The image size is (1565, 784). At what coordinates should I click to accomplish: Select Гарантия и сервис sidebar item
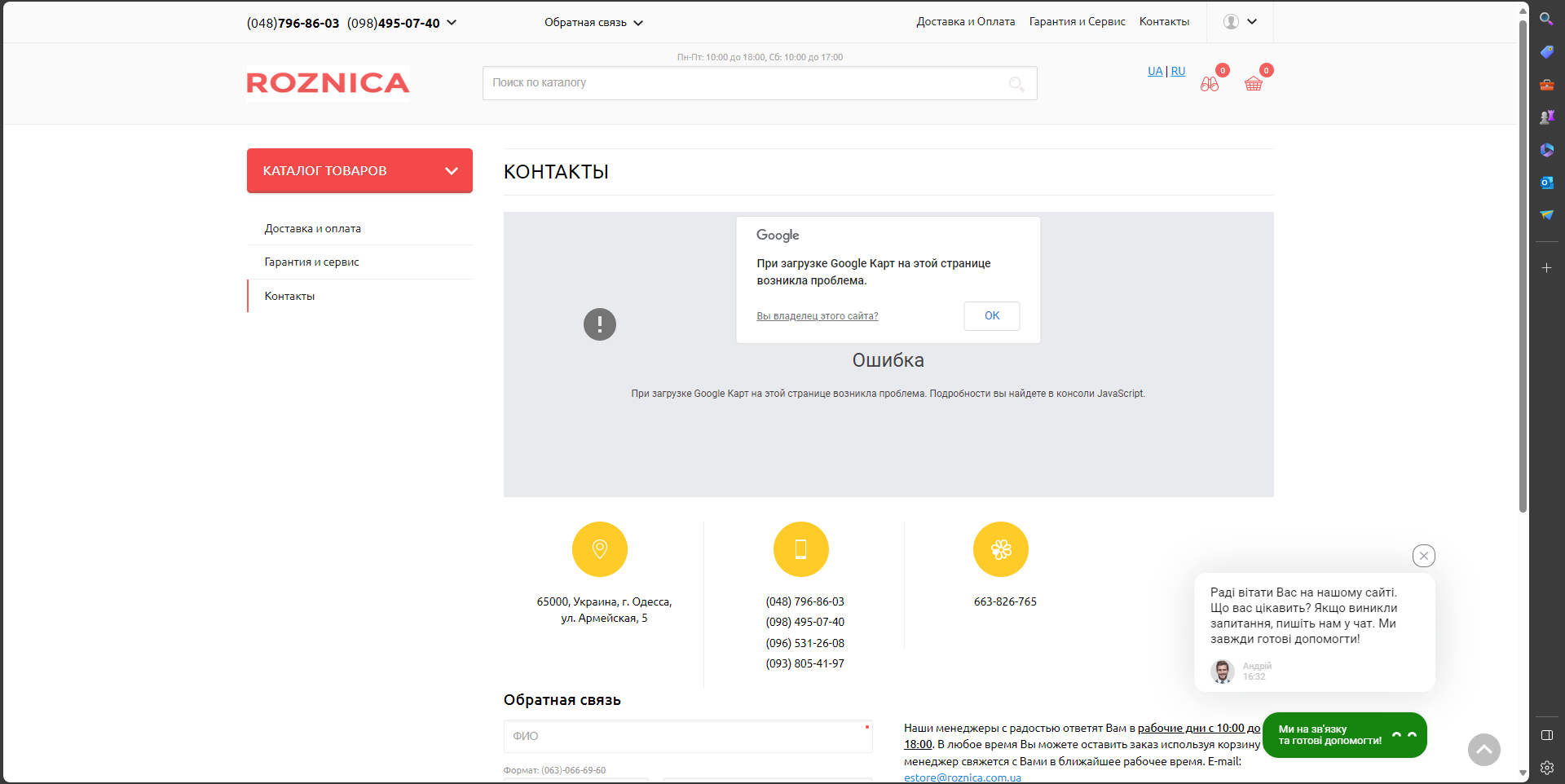[311, 262]
